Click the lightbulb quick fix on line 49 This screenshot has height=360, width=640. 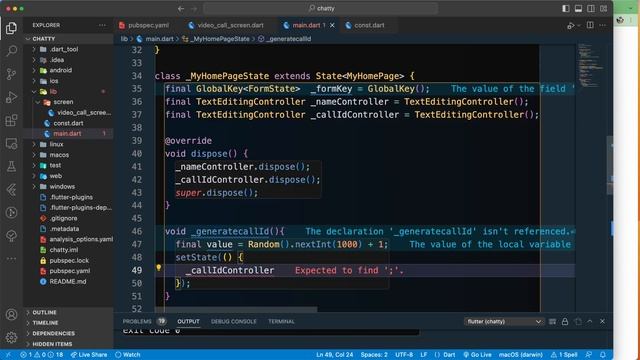point(159,268)
